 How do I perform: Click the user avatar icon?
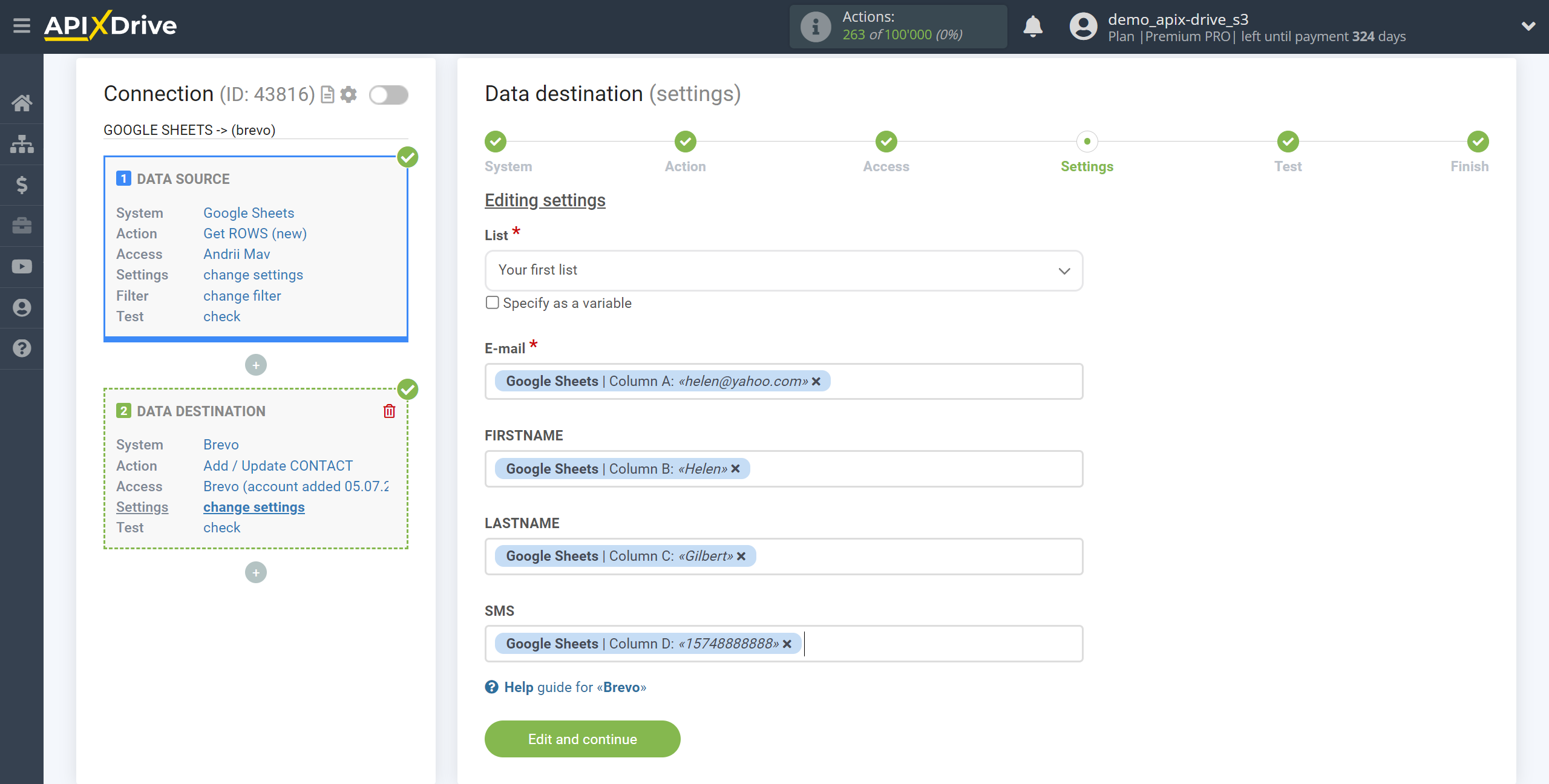[x=1083, y=27]
